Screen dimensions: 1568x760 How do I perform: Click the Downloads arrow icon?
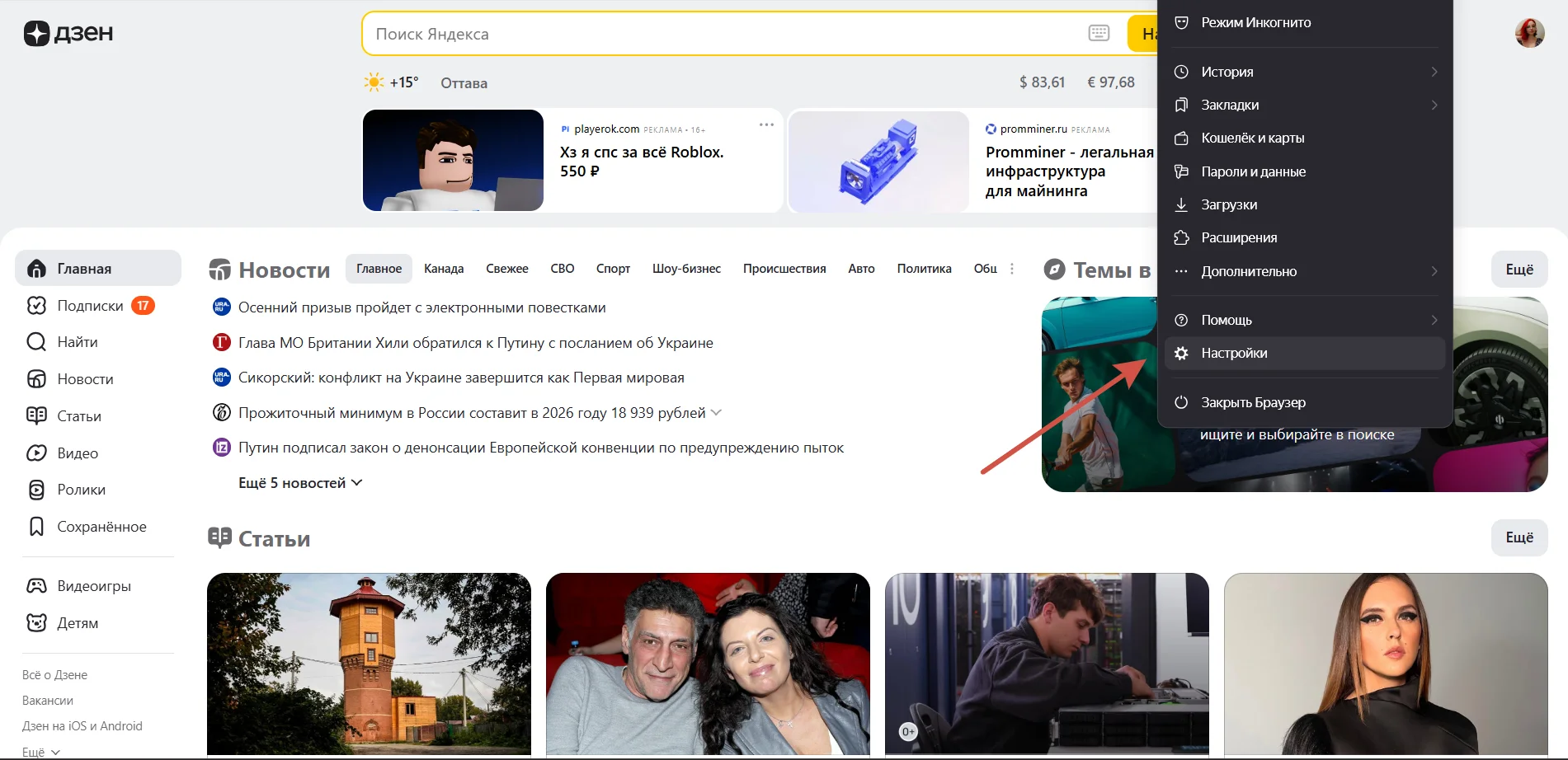[x=1181, y=204]
